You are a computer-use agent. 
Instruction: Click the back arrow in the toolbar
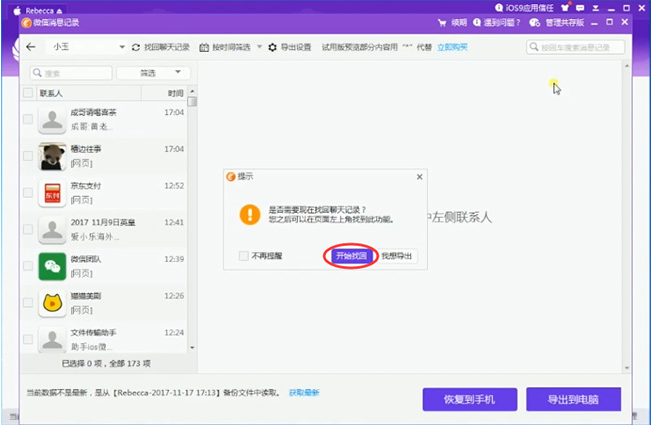point(31,47)
